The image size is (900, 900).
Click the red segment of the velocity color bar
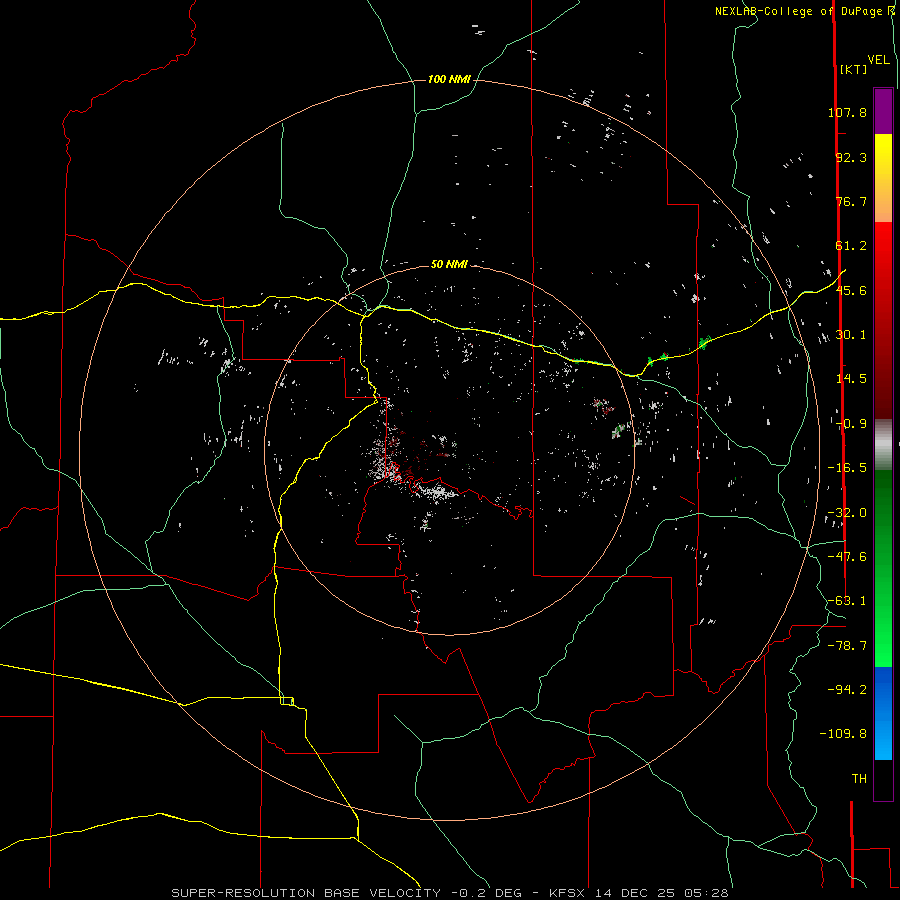(883, 320)
